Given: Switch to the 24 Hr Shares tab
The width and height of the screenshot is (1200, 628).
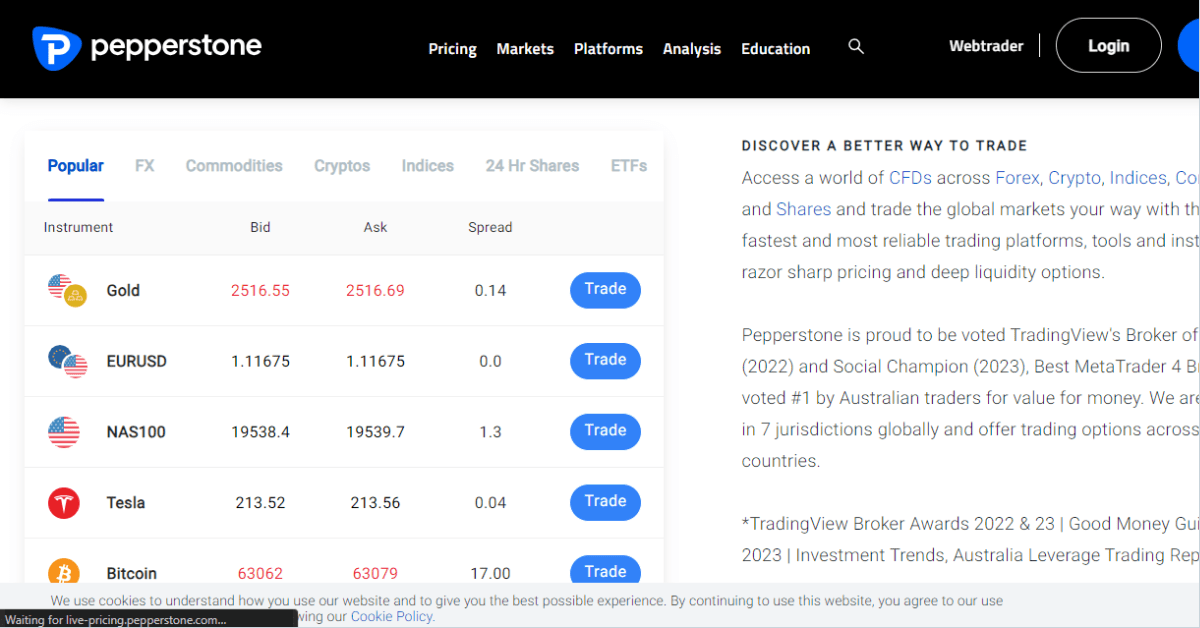Looking at the screenshot, I should click(x=532, y=166).
